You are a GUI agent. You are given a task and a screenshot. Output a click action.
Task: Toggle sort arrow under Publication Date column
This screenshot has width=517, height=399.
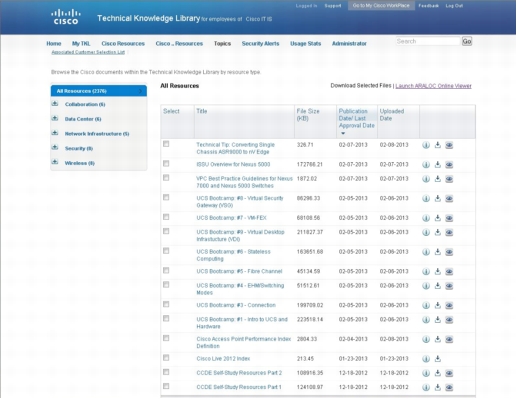(x=343, y=133)
